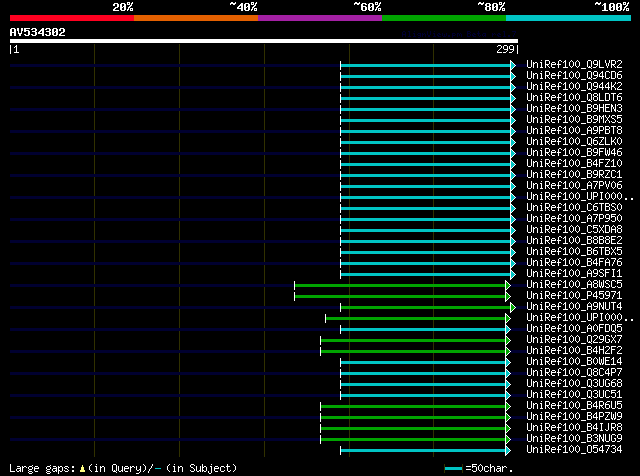The image size is (640, 476).
Task: Select the UniRef100_B3NUG9 label
Action: pos(574,439)
